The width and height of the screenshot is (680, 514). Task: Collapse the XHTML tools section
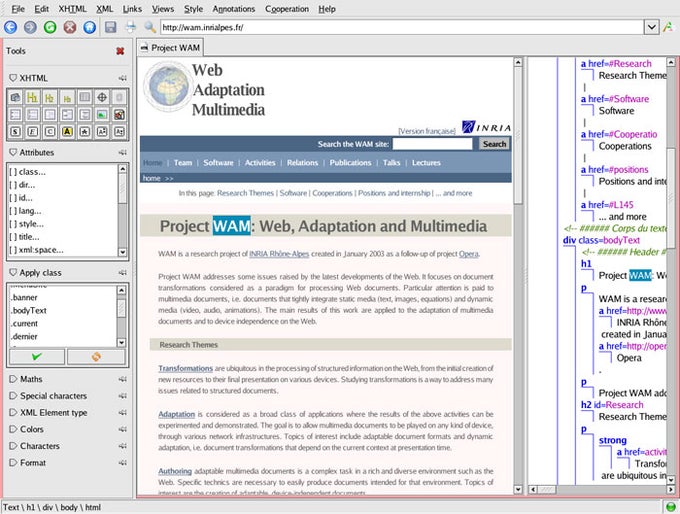tap(13, 78)
